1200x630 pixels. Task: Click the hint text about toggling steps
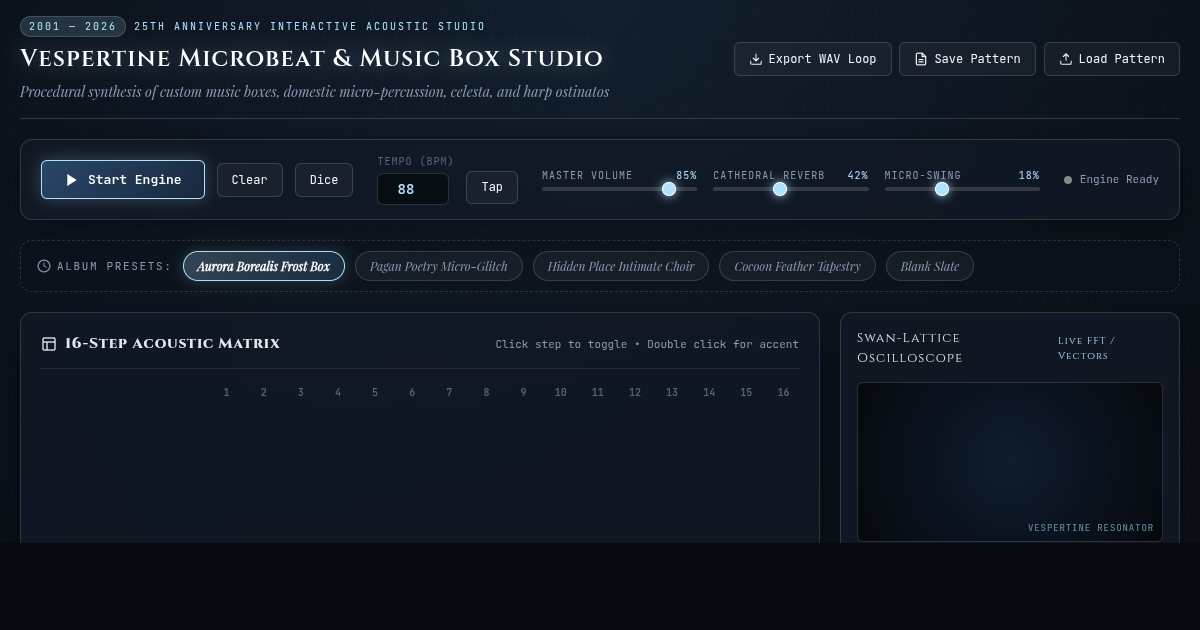tap(647, 345)
